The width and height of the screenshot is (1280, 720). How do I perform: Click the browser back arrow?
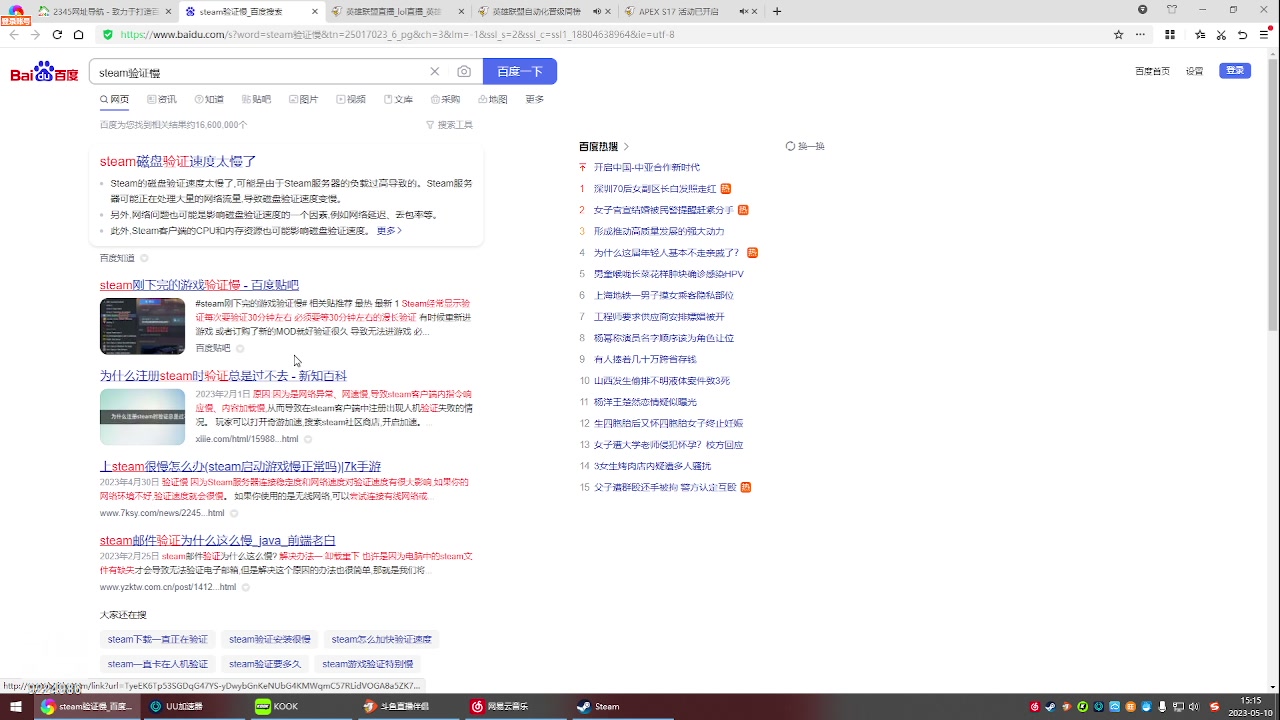(14, 34)
